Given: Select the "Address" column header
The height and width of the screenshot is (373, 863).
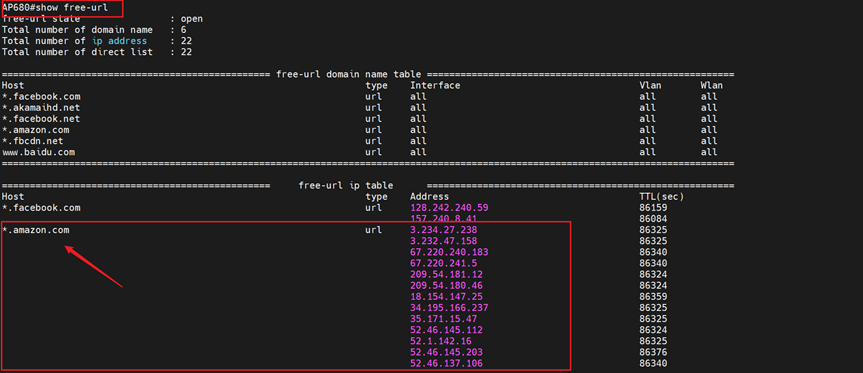Looking at the screenshot, I should (429, 196).
